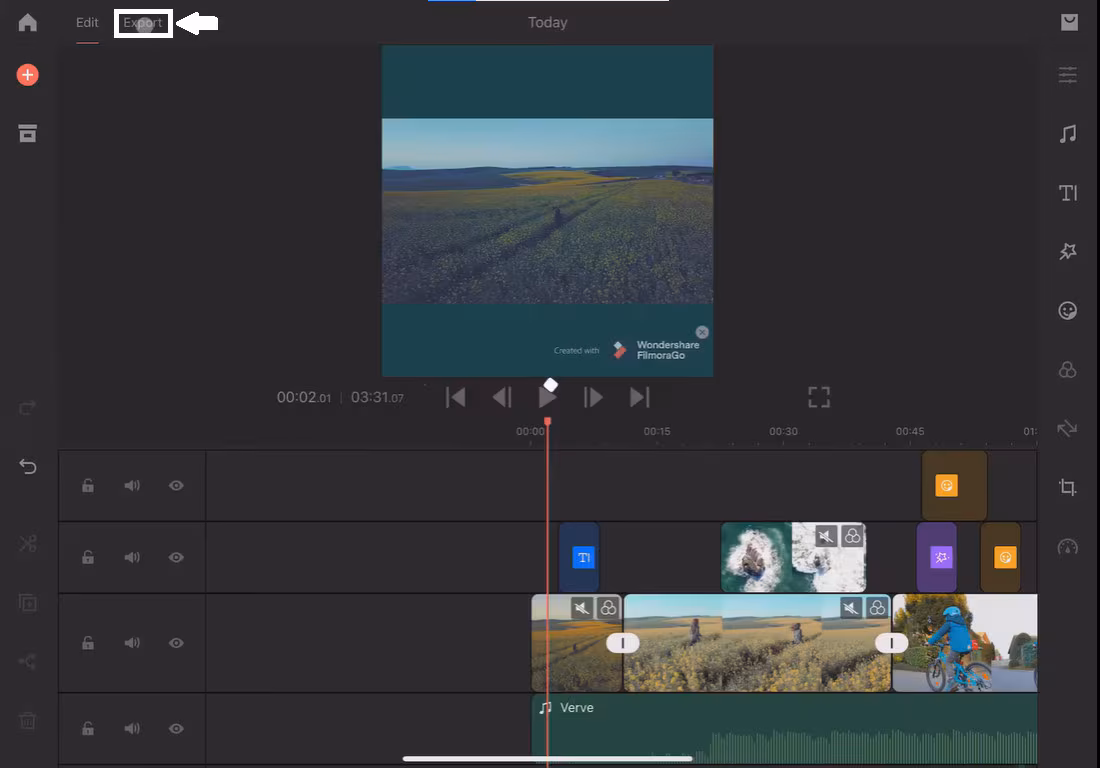Click mute icon on second field clip
Image resolution: width=1100 pixels, height=768 pixels.
click(851, 608)
